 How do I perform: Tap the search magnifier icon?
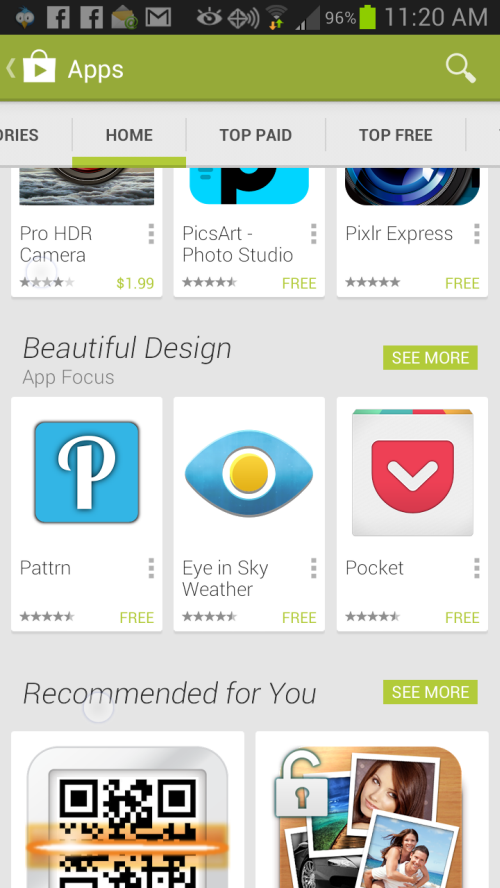[x=460, y=69]
